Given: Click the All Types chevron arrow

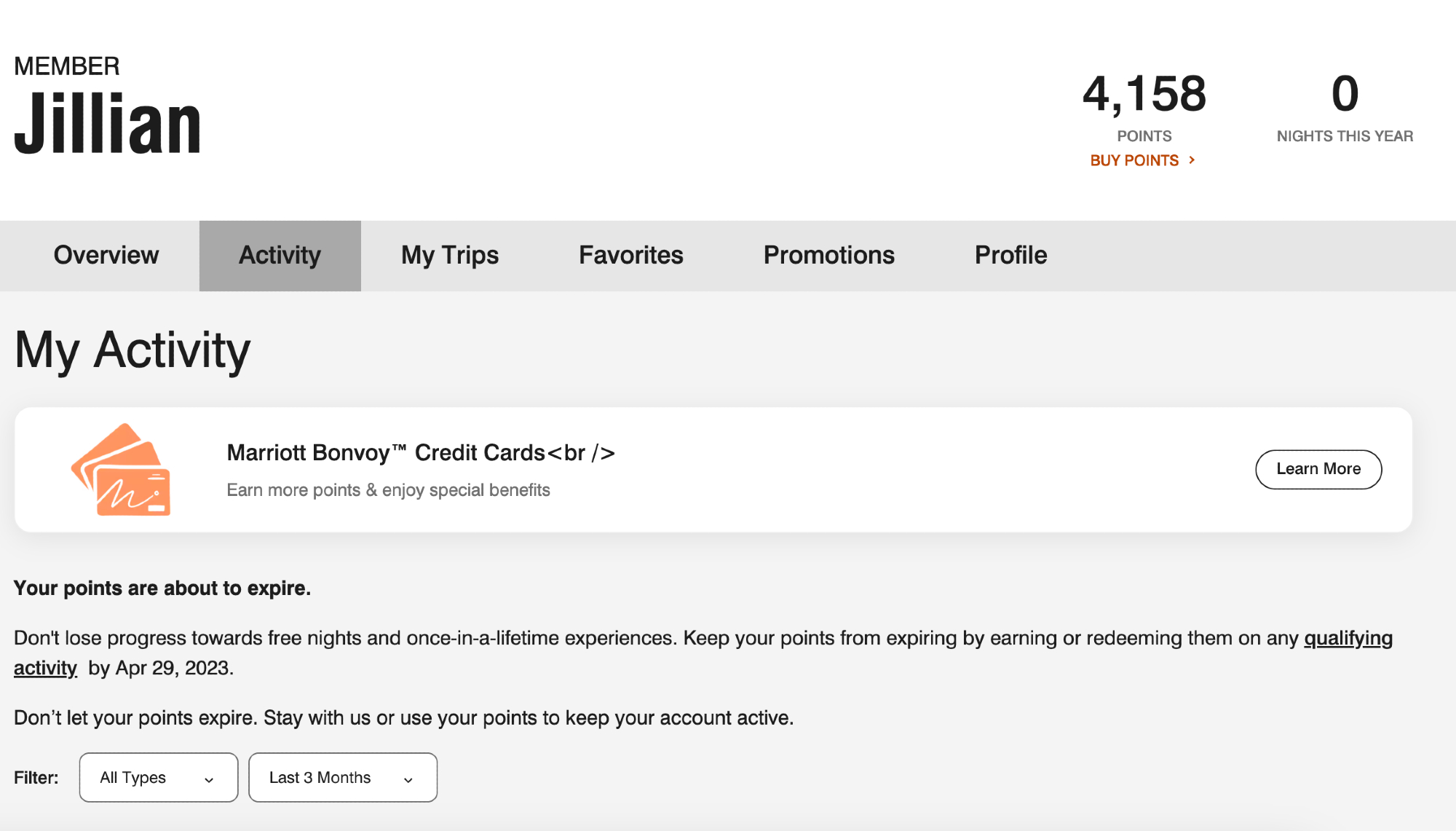Looking at the screenshot, I should pos(209,779).
